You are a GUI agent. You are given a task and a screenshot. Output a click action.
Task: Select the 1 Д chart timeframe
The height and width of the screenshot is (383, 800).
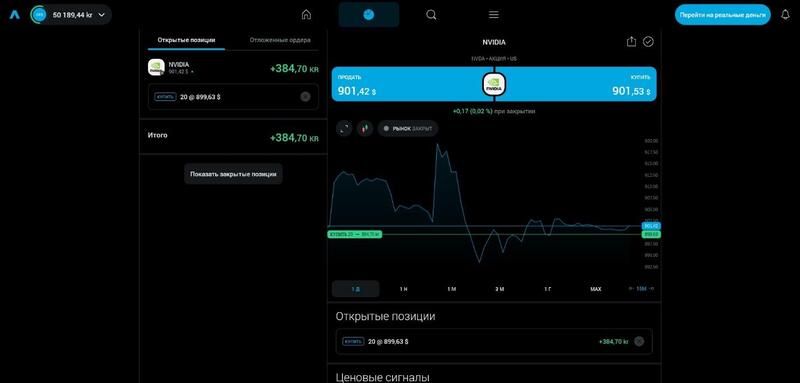(x=356, y=289)
